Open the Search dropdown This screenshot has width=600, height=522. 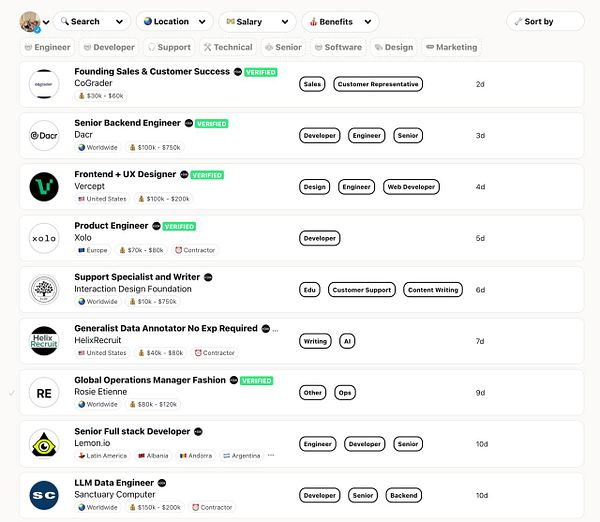pyautogui.click(x=92, y=22)
